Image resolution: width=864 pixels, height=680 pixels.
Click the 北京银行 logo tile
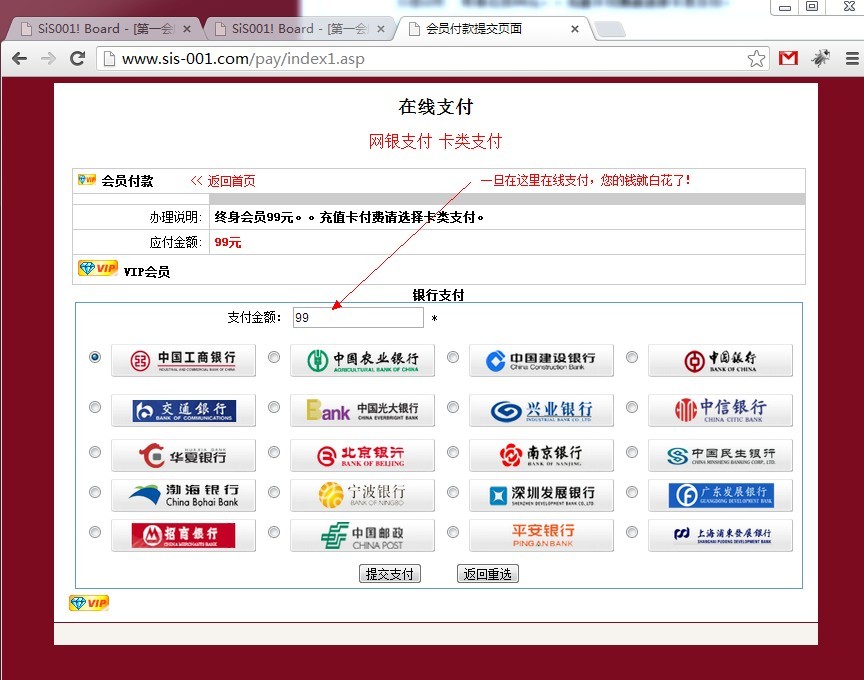(x=363, y=455)
